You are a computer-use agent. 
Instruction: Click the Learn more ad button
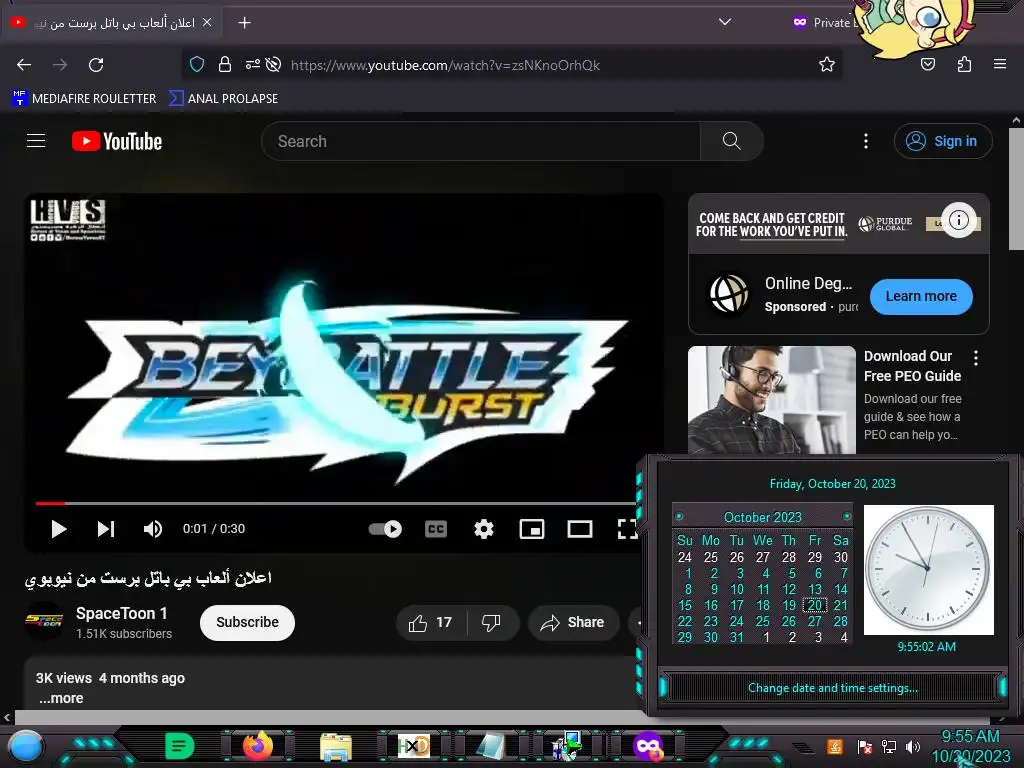click(921, 296)
